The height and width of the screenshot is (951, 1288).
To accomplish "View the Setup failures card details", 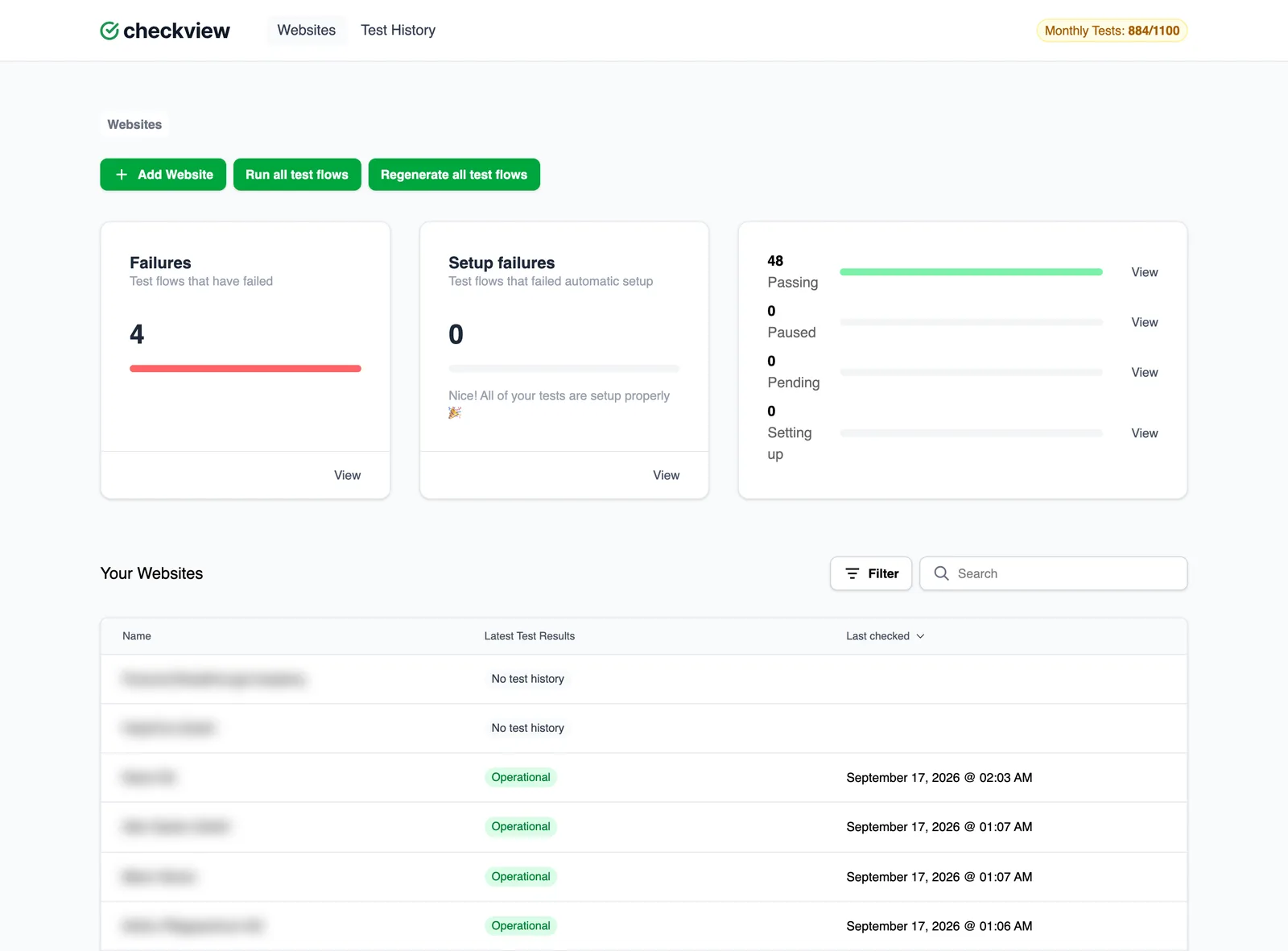I will (x=666, y=475).
